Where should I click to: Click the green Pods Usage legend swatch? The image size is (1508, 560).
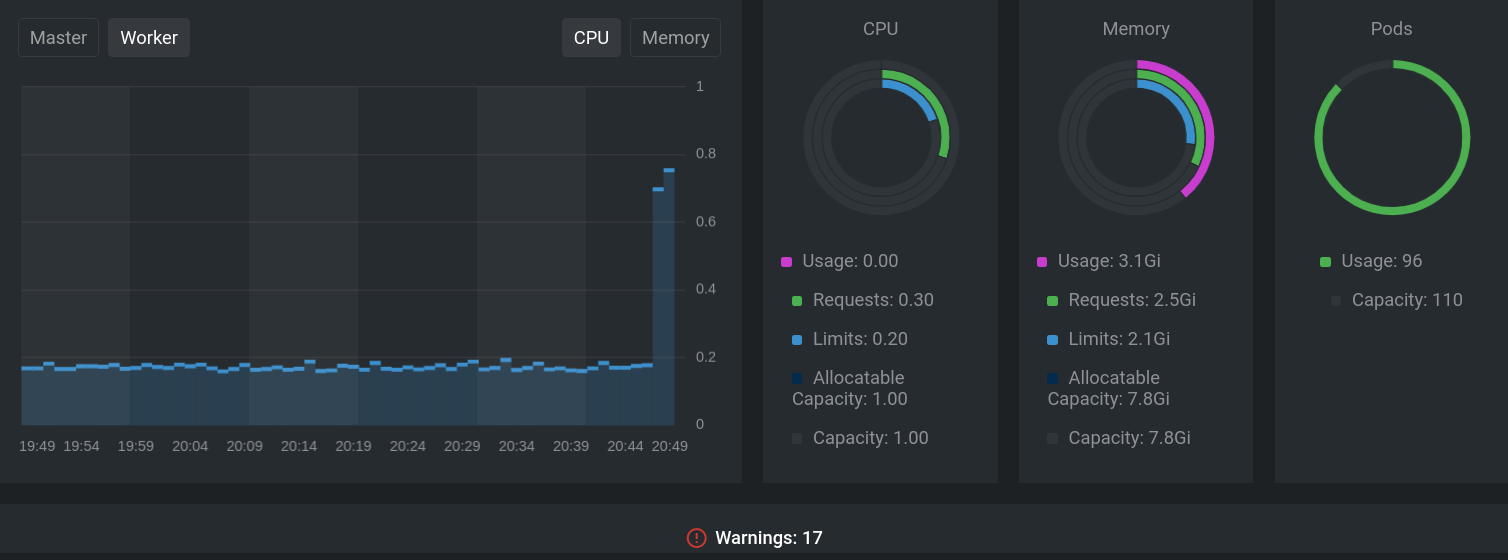[x=1325, y=262]
